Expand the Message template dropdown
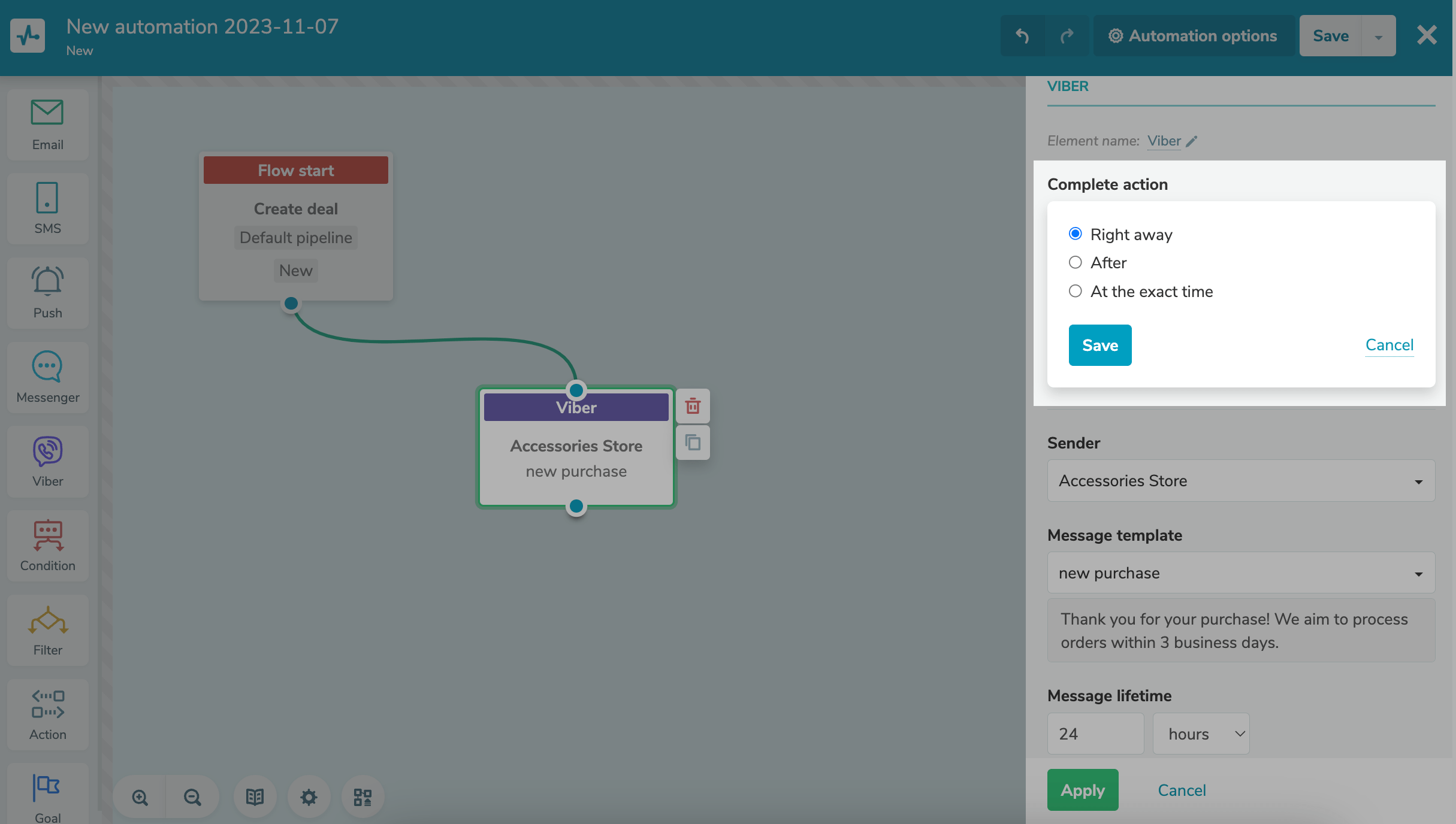The image size is (1456, 824). (x=1240, y=573)
